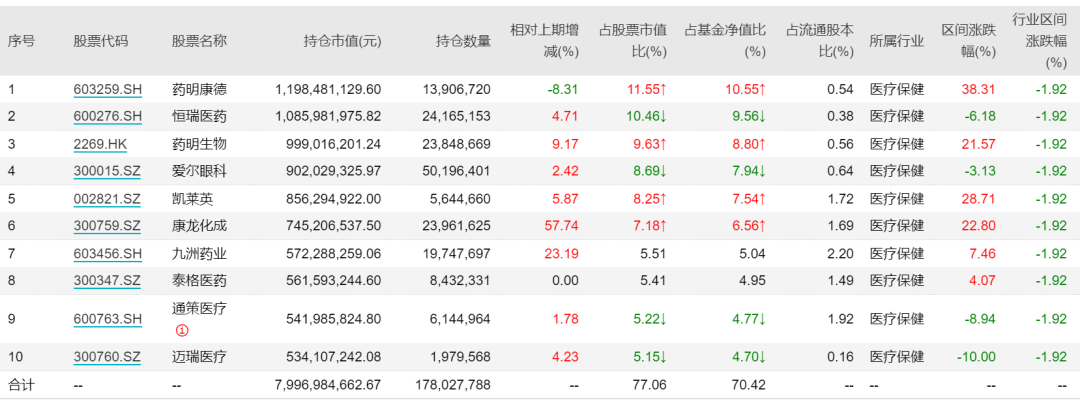Click the 23.19 change value

(x=562, y=254)
